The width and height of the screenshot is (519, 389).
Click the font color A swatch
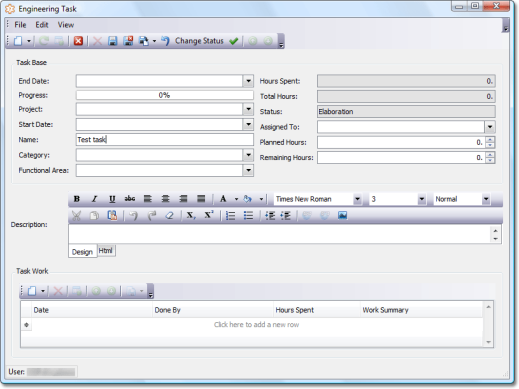coord(223,199)
